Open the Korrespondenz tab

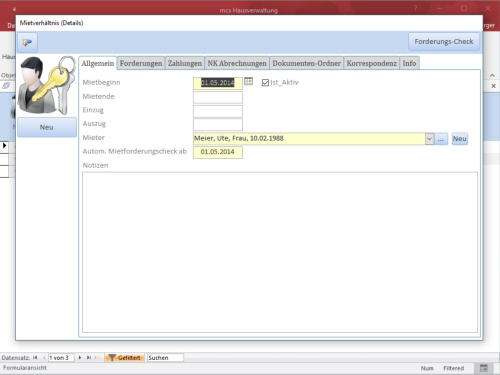[371, 63]
